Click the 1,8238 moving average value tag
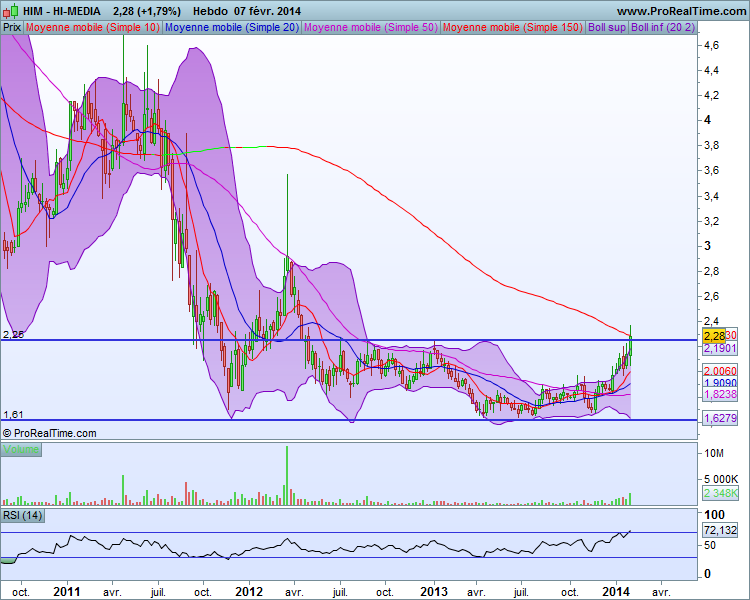 tap(720, 394)
